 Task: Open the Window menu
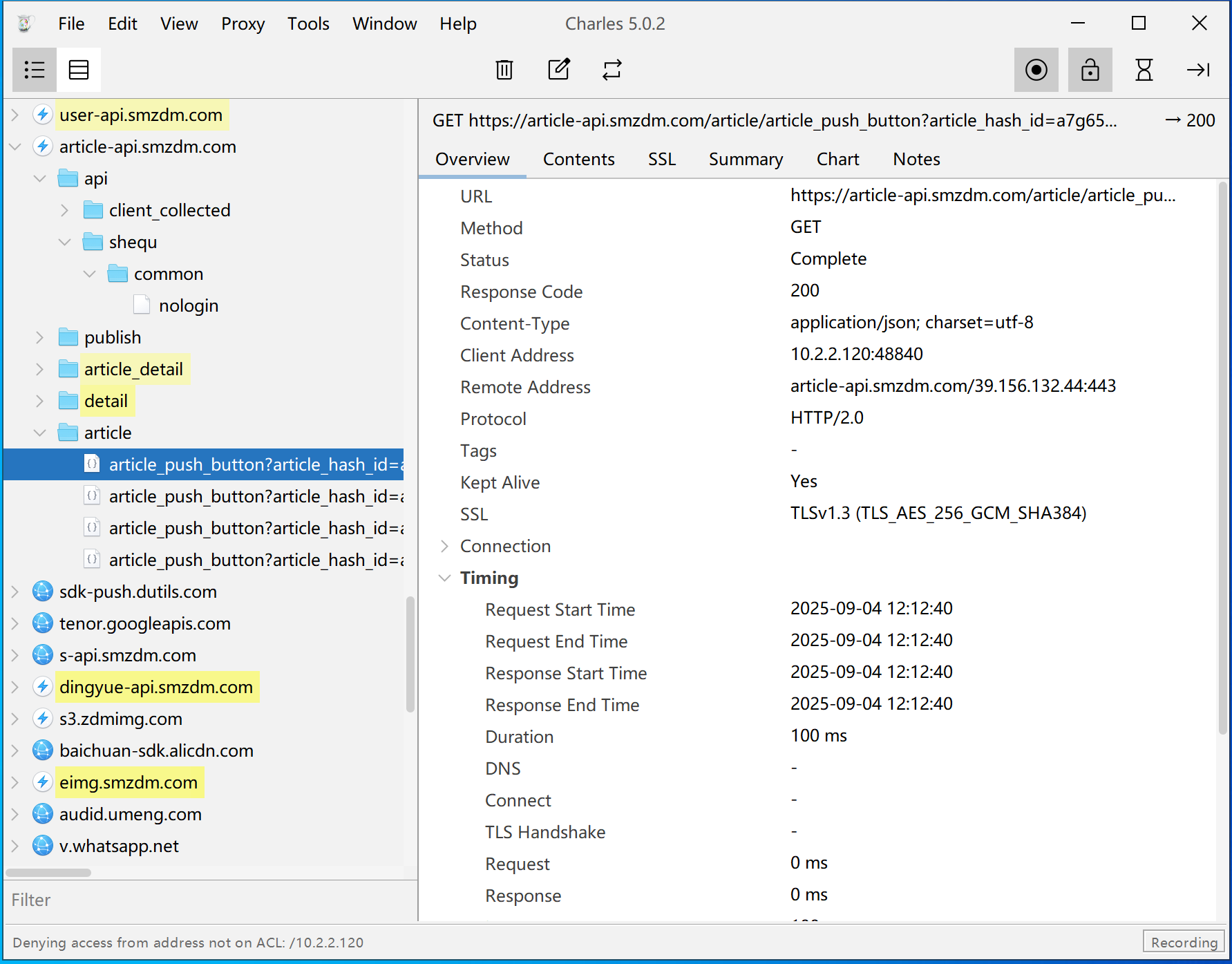pyautogui.click(x=384, y=23)
